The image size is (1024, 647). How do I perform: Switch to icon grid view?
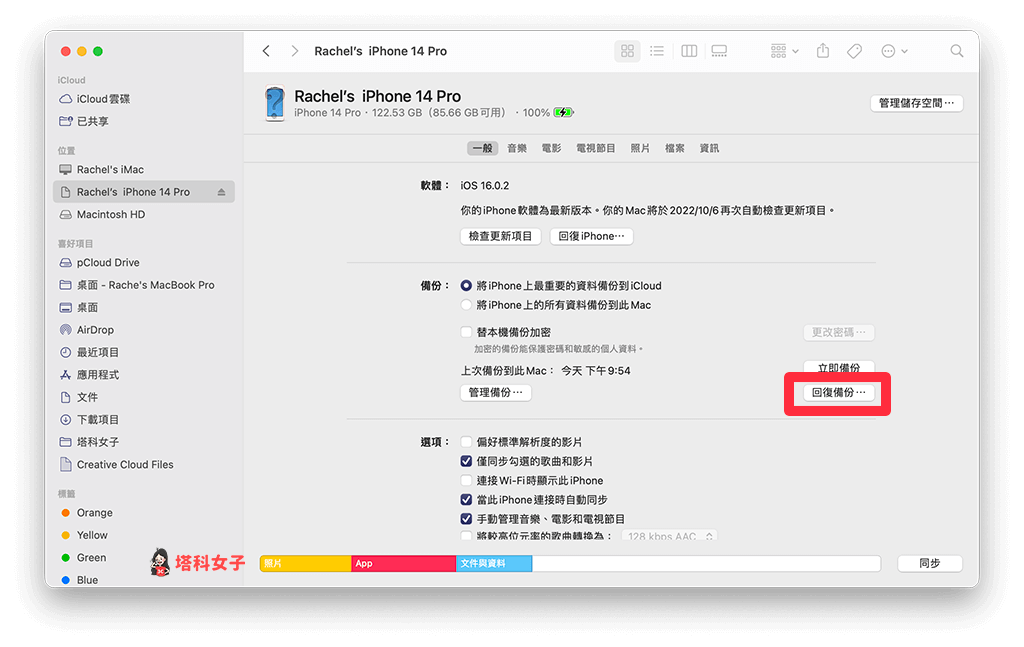tap(627, 51)
